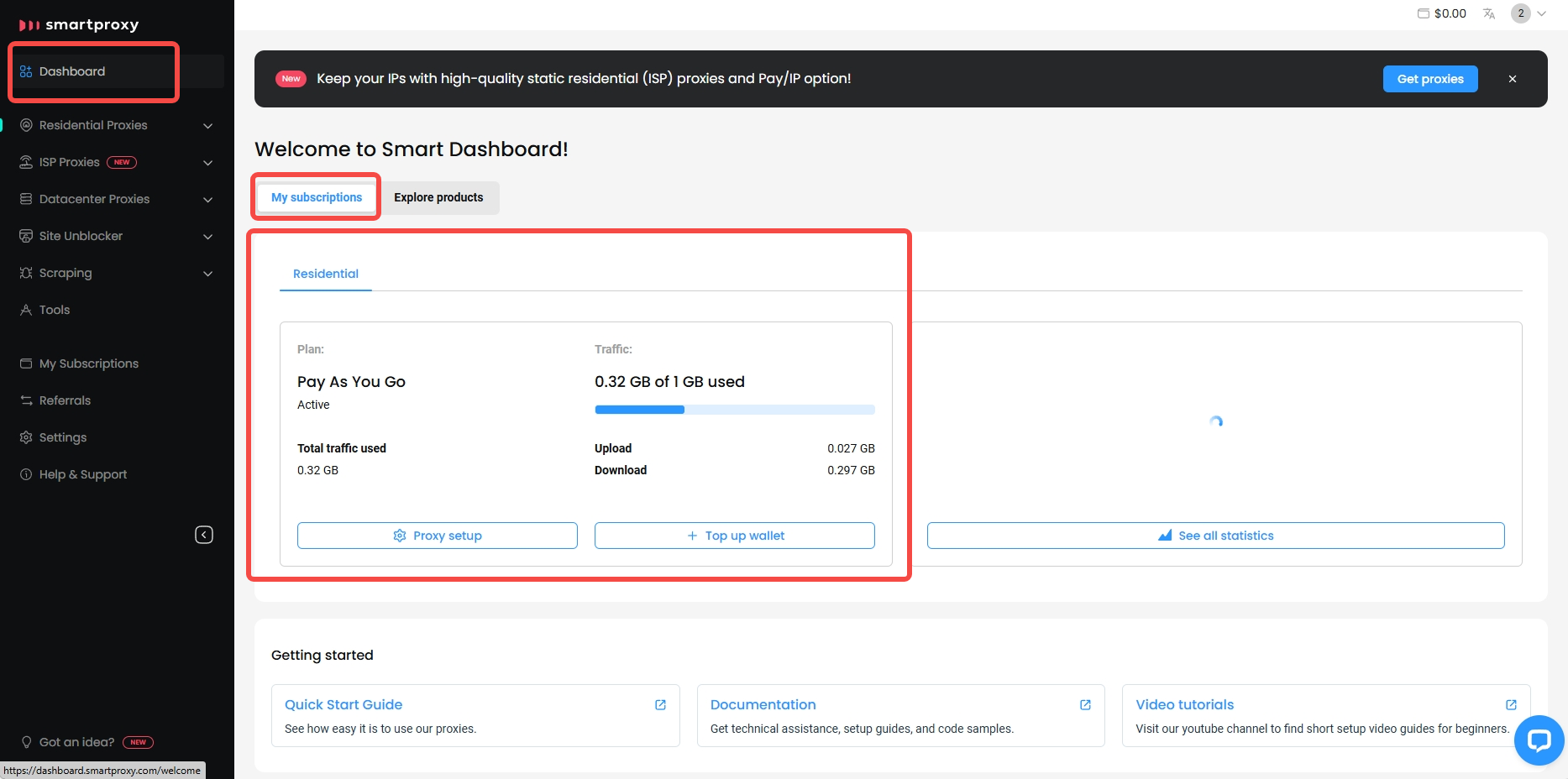Click the NEW badge beside ISP Proxies
The width and height of the screenshot is (1568, 779).
click(122, 162)
